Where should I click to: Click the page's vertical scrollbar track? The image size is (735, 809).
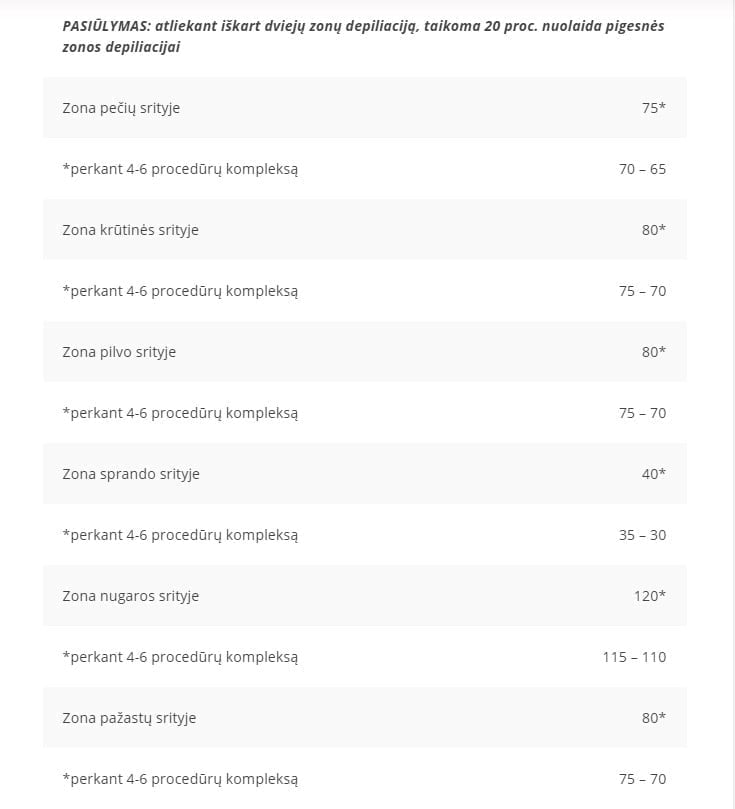pyautogui.click(x=731, y=404)
